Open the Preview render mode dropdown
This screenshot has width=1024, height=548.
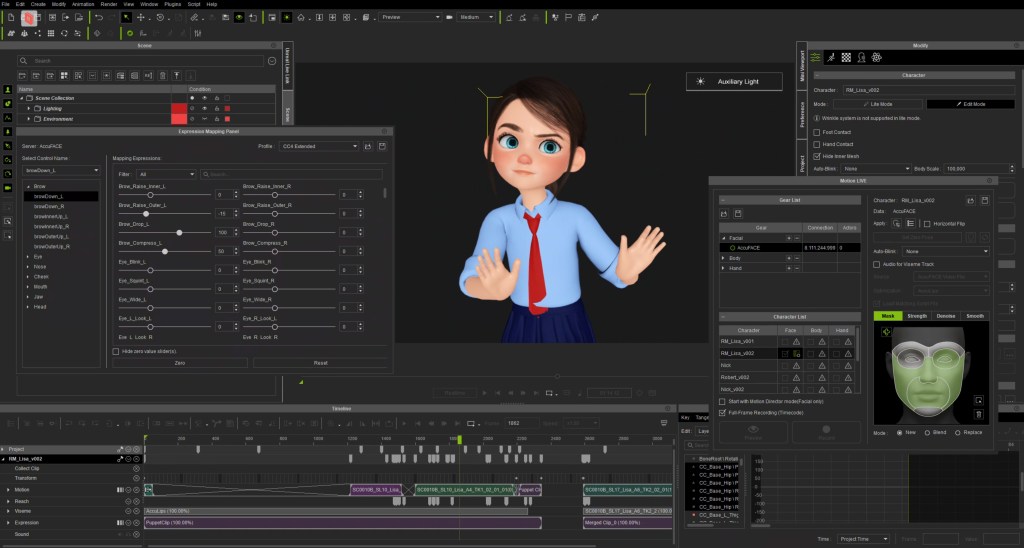tap(410, 17)
